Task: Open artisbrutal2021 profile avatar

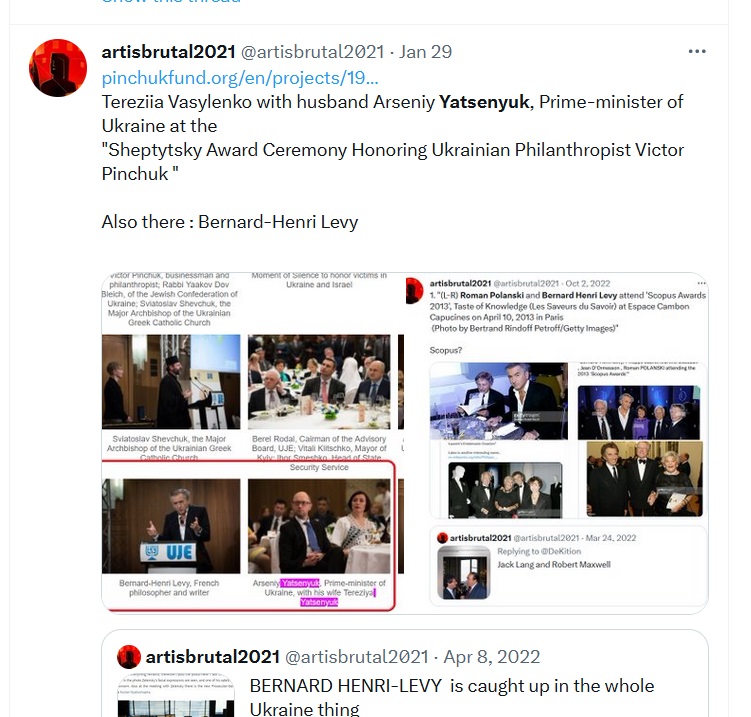Action: click(x=58, y=68)
